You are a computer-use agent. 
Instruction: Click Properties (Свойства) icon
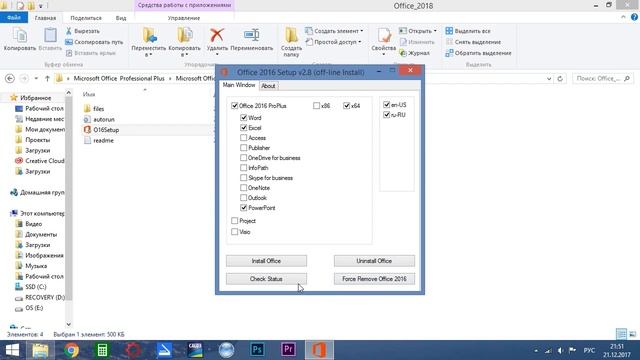tap(384, 36)
